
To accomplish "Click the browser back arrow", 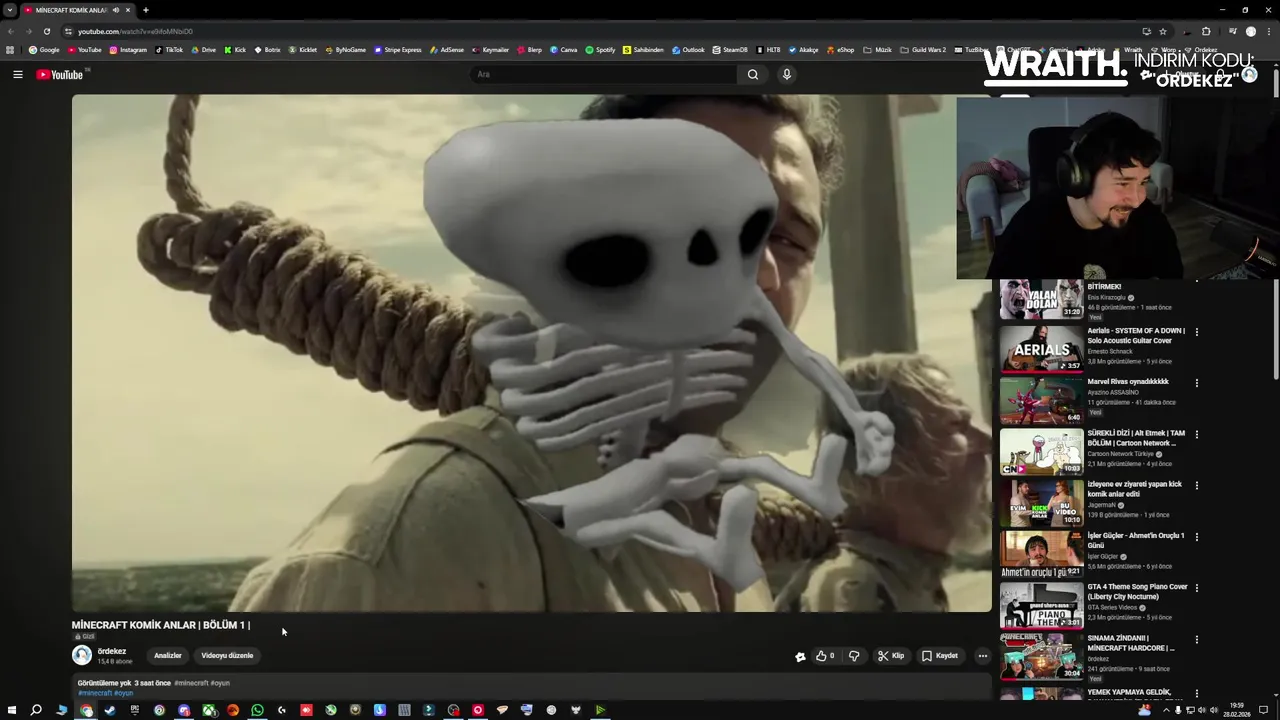I will [10, 31].
